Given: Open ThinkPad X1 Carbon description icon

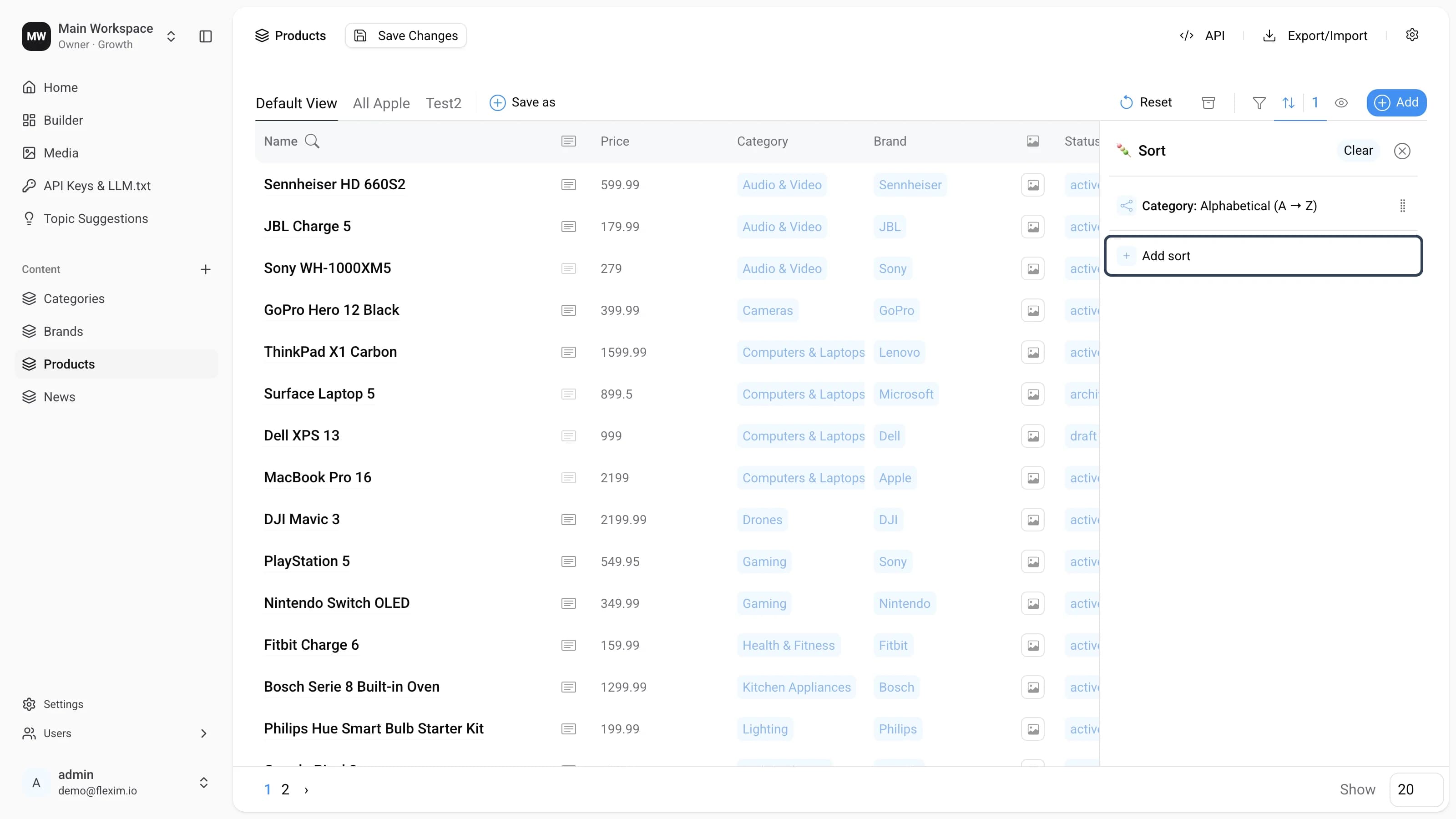Looking at the screenshot, I should [x=569, y=352].
